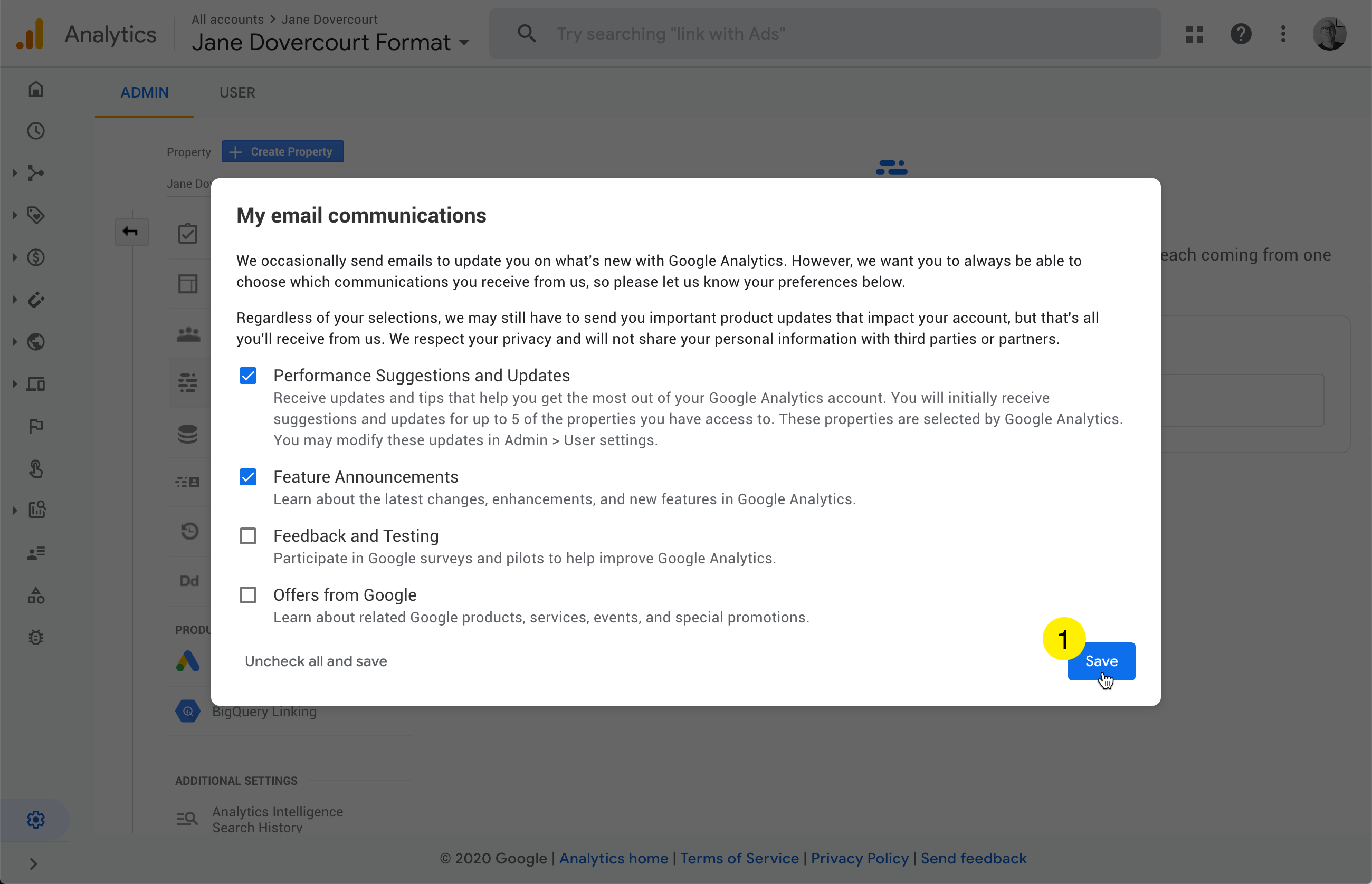Click the Admin gear icon

pos(35,819)
